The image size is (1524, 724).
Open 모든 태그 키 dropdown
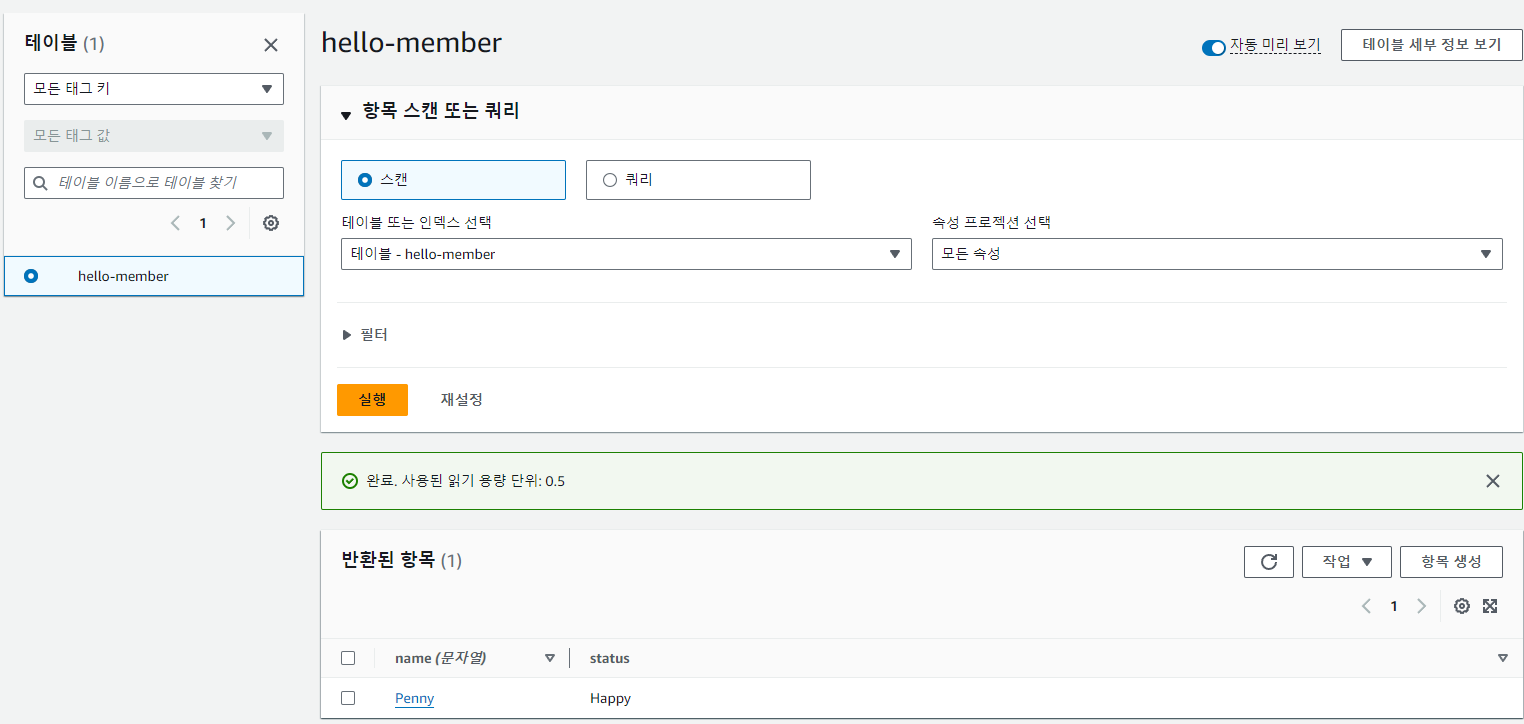point(154,89)
